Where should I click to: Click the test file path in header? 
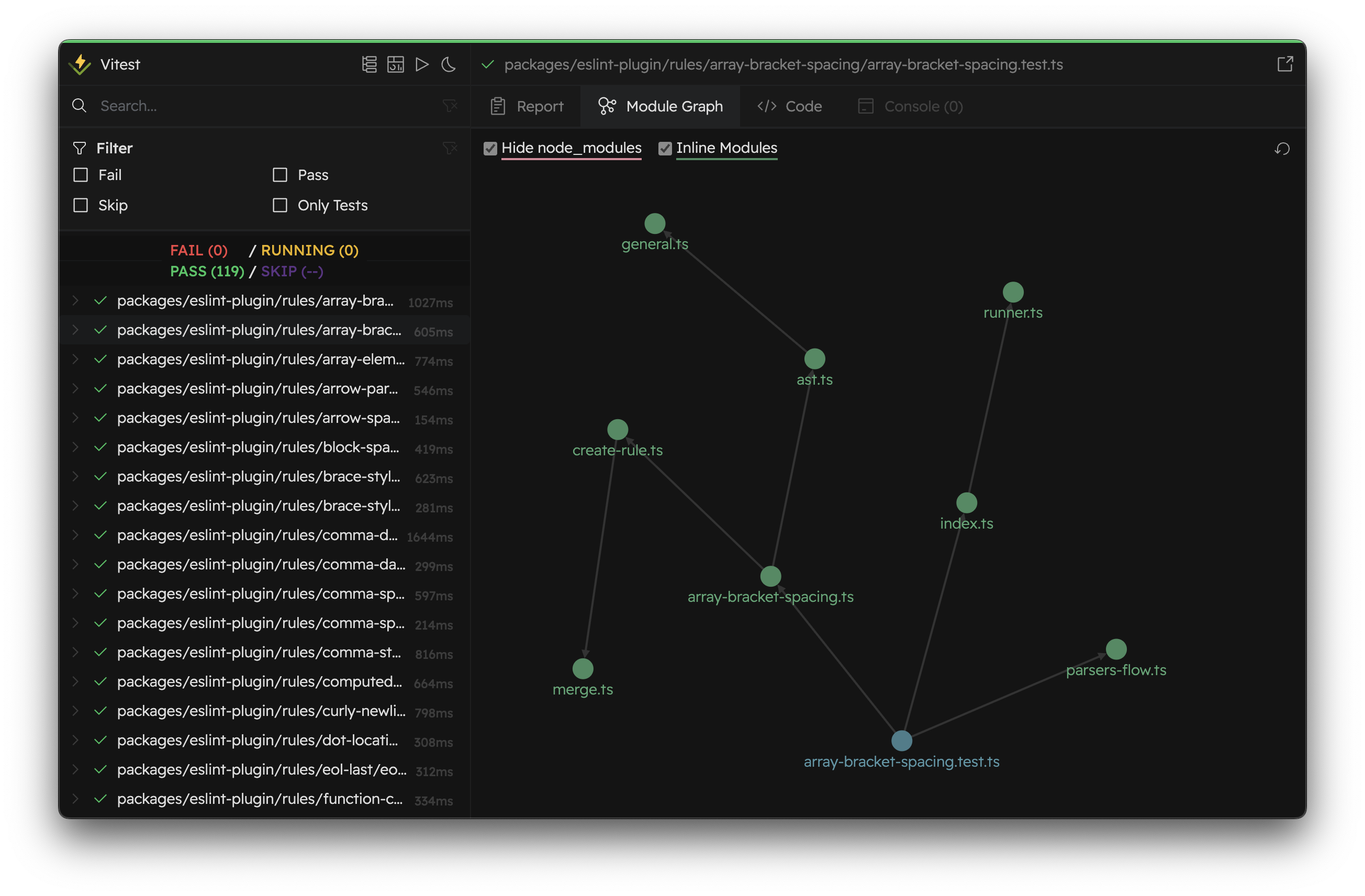click(784, 64)
